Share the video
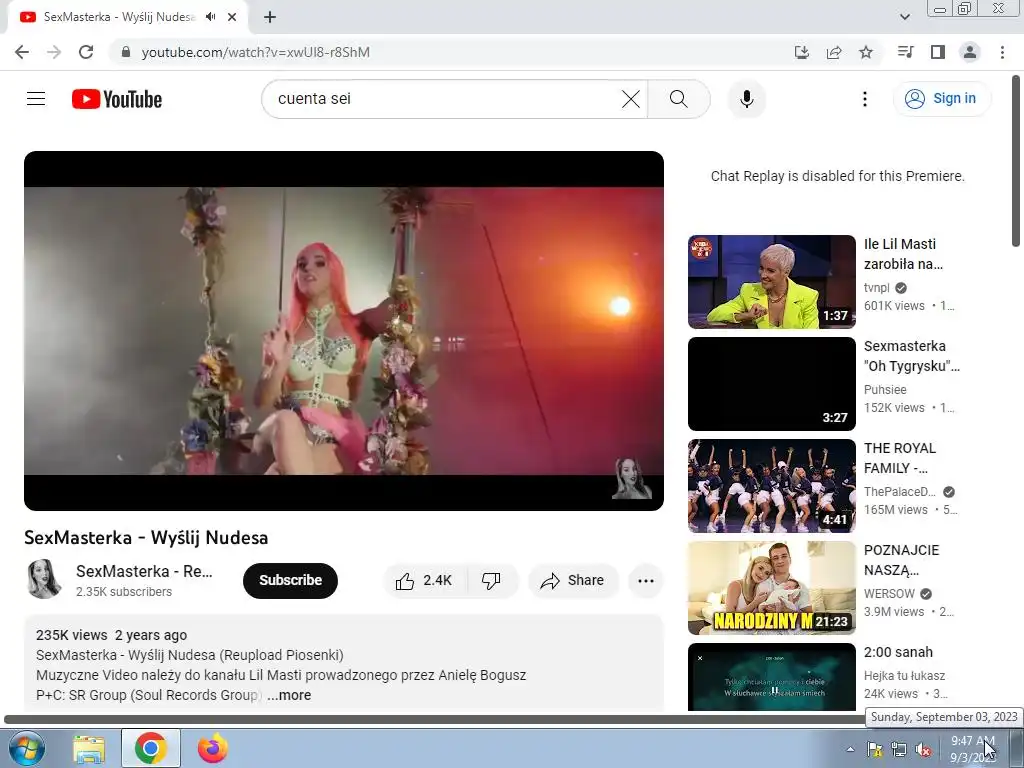The height and width of the screenshot is (768, 1024). coord(573,581)
